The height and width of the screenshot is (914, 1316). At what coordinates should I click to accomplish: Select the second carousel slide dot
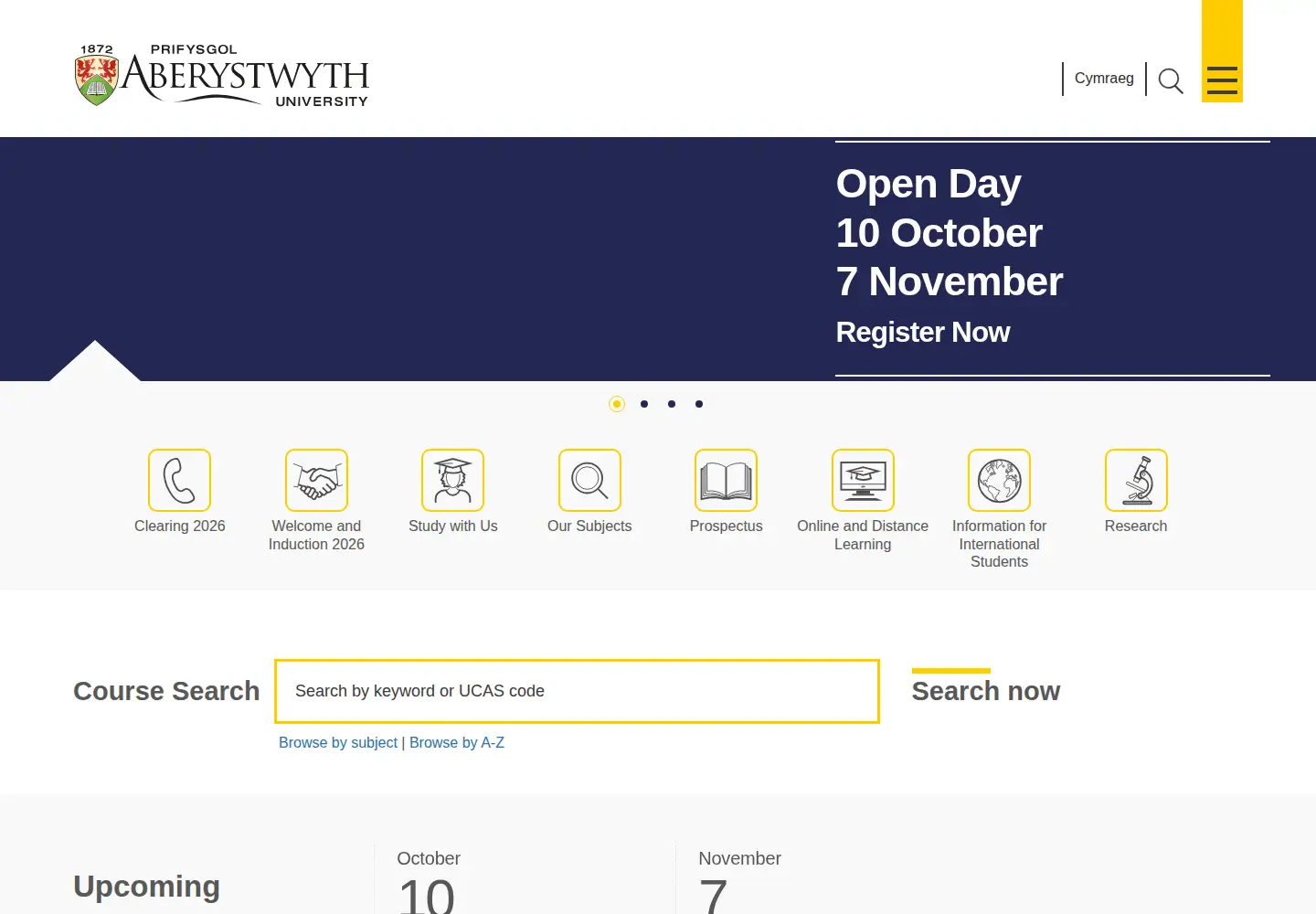pos(644,404)
